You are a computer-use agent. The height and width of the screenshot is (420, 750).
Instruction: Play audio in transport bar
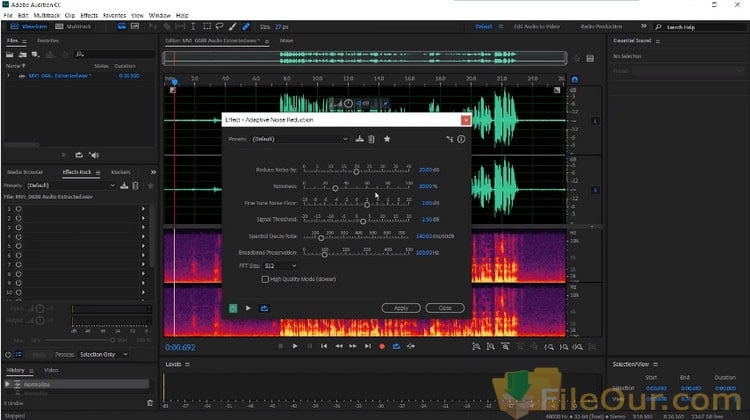click(295, 346)
